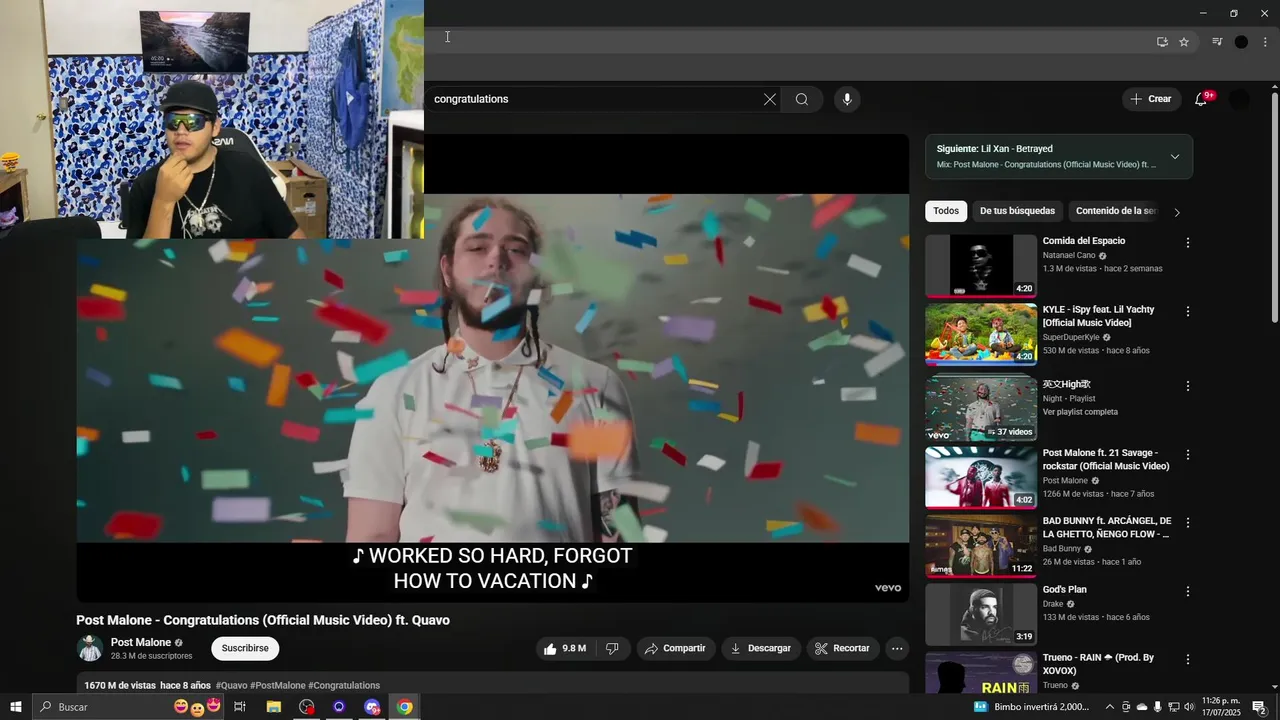Viewport: 1280px width, 720px height.
Task: Open Chrome media controls icon
Action: pyautogui.click(x=1217, y=42)
